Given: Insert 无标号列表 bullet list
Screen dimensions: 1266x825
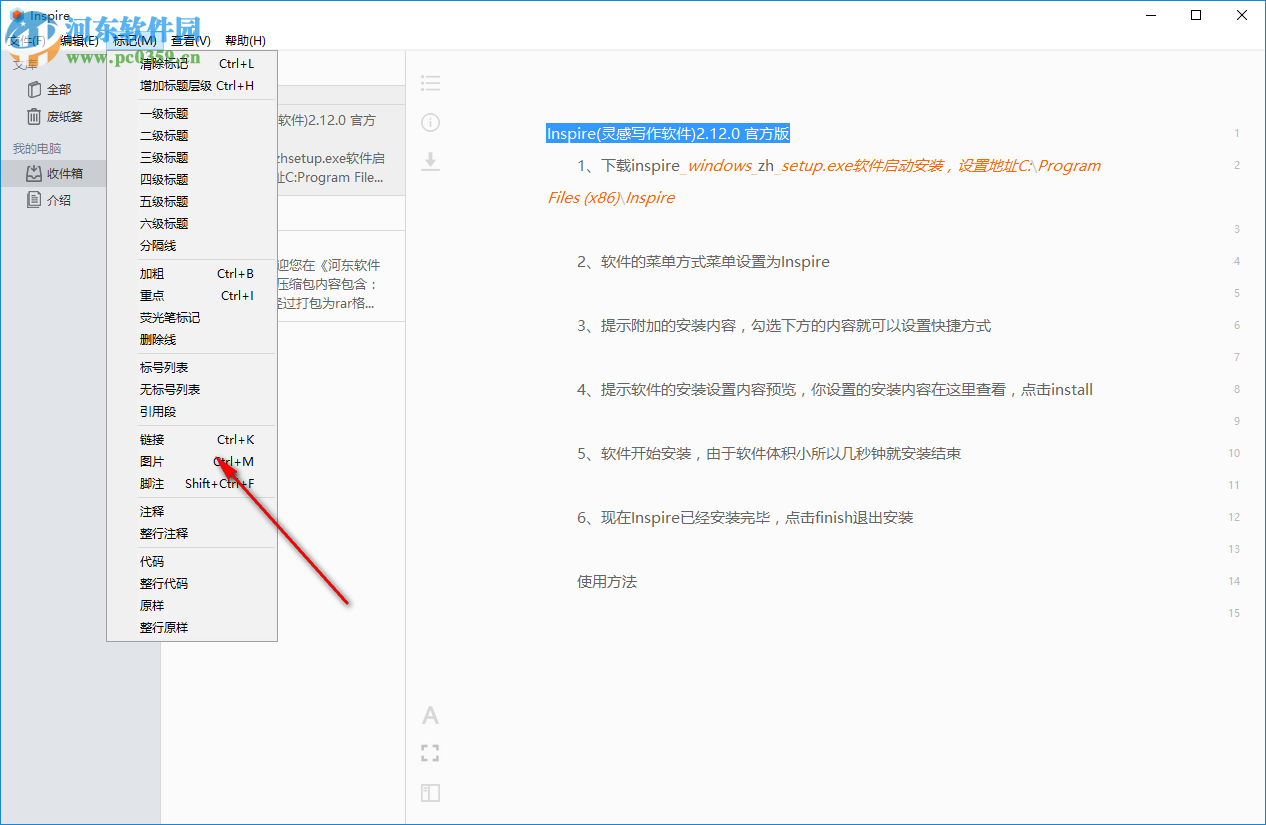Looking at the screenshot, I should [x=192, y=390].
